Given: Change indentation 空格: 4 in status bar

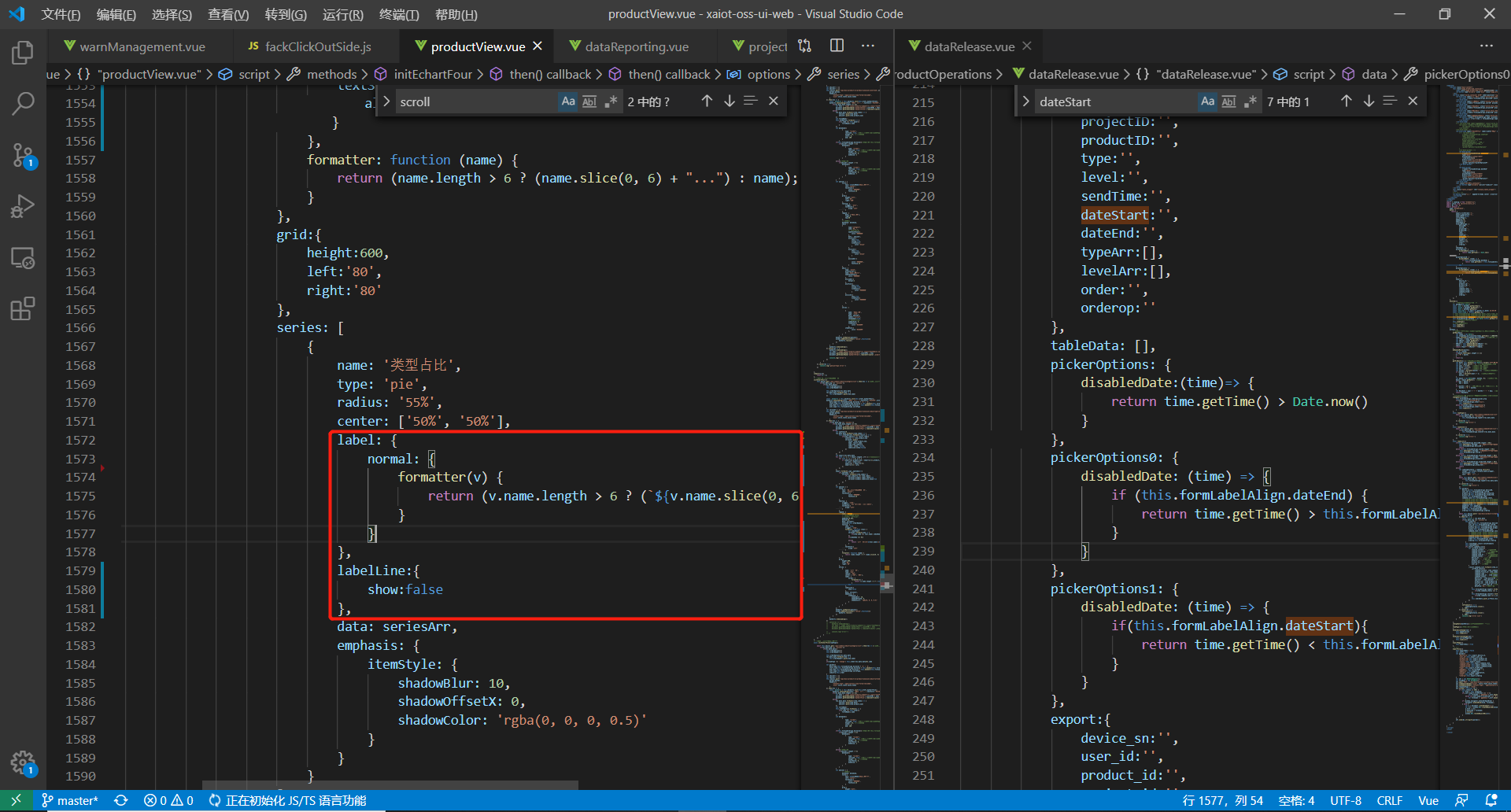Looking at the screenshot, I should (1296, 800).
